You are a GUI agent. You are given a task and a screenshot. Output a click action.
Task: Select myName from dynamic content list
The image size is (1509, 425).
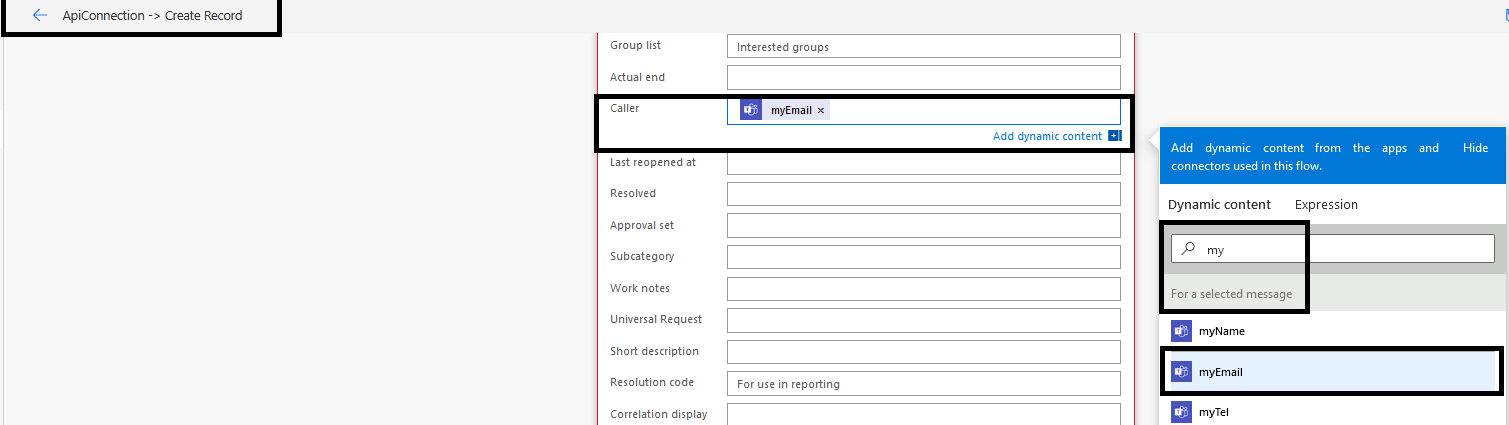tap(1222, 331)
